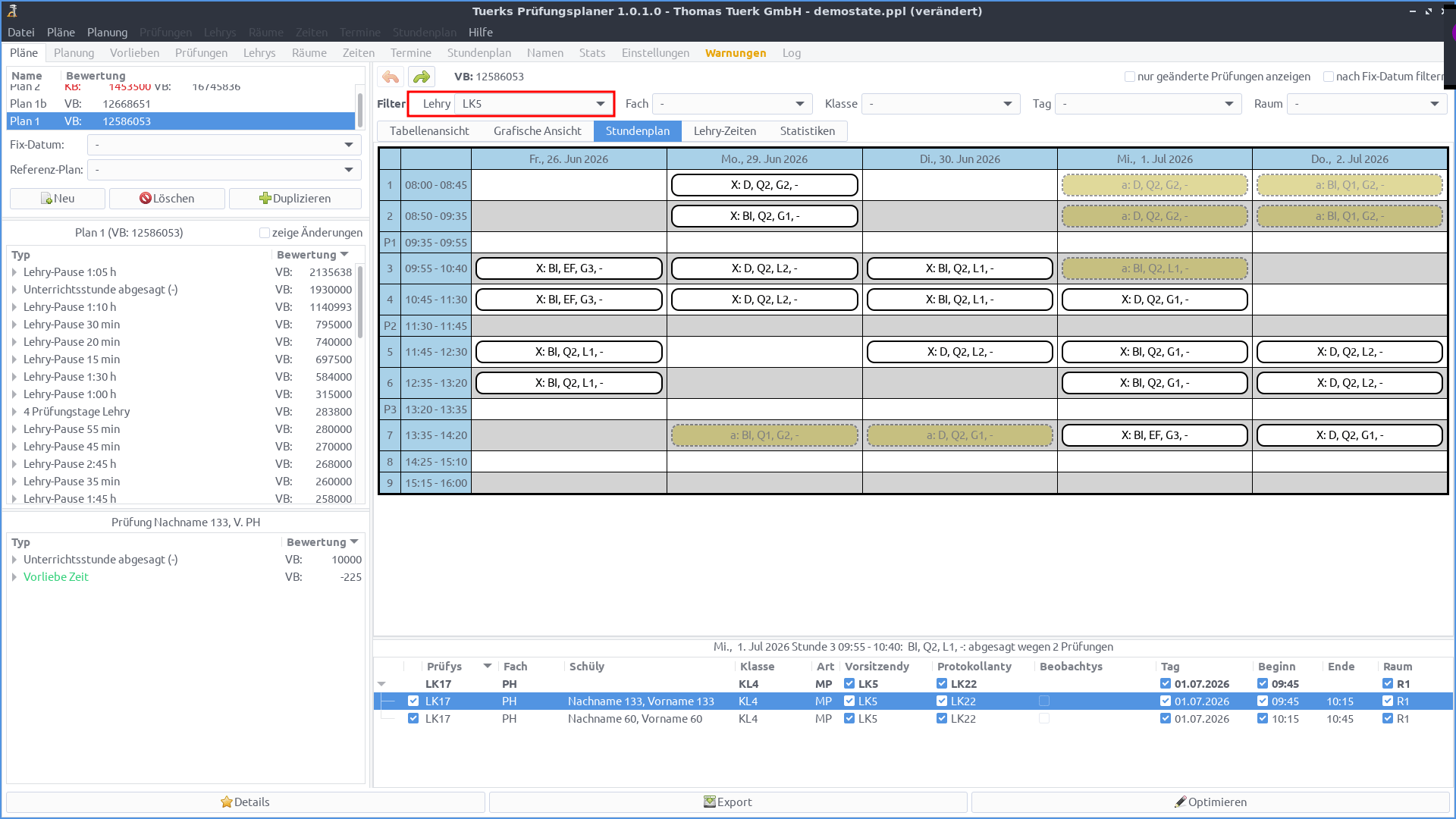Open Details with the star icon
The height and width of the screenshot is (819, 1456).
click(x=245, y=802)
